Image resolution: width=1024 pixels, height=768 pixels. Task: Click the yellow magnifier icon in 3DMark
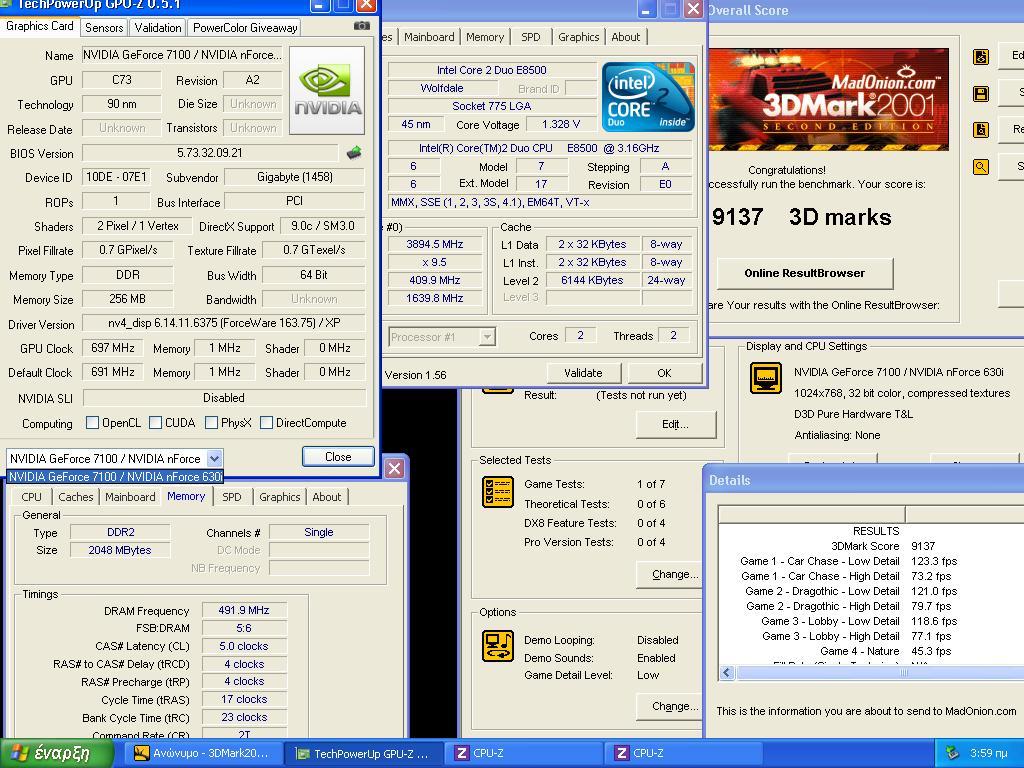click(x=981, y=167)
